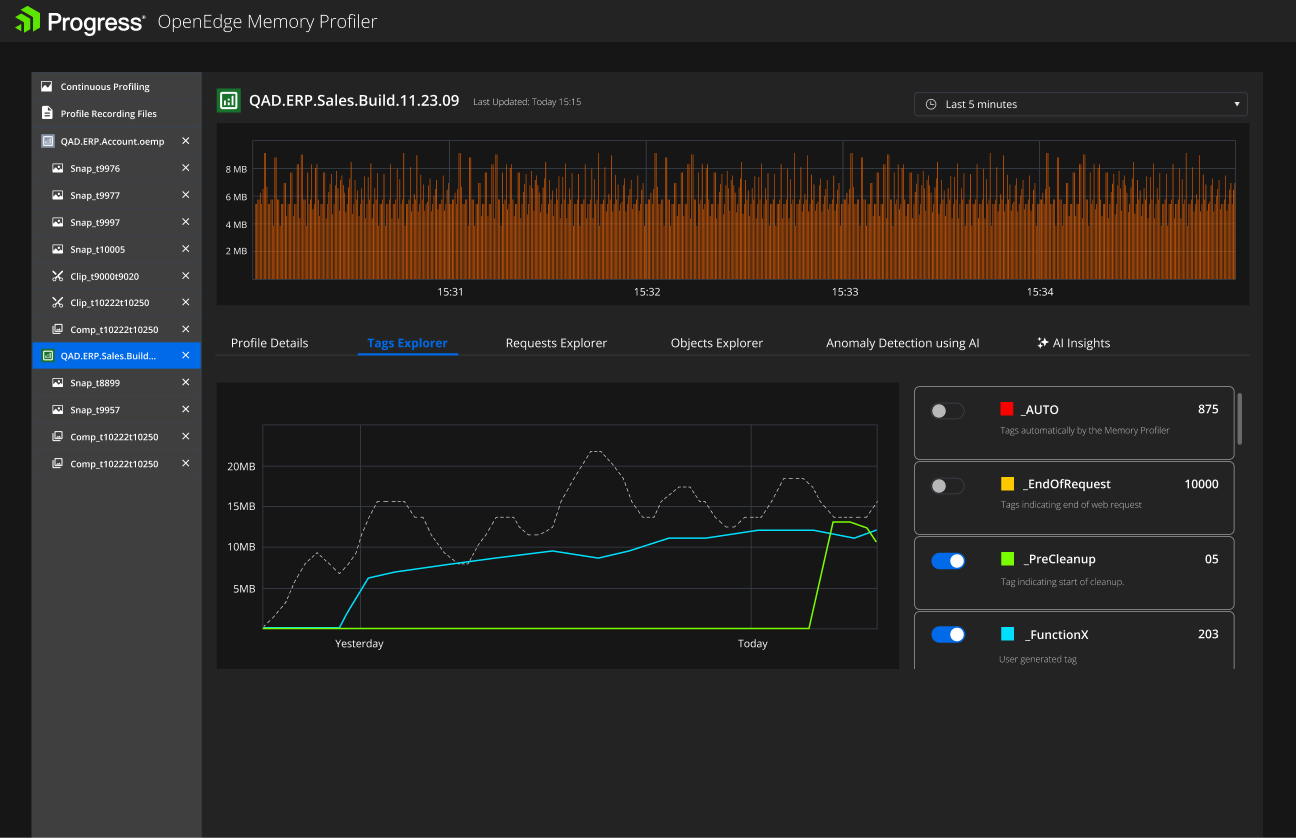Click the cyan _FunctionX color swatch
Viewport: 1296px width, 838px height.
(x=1007, y=634)
